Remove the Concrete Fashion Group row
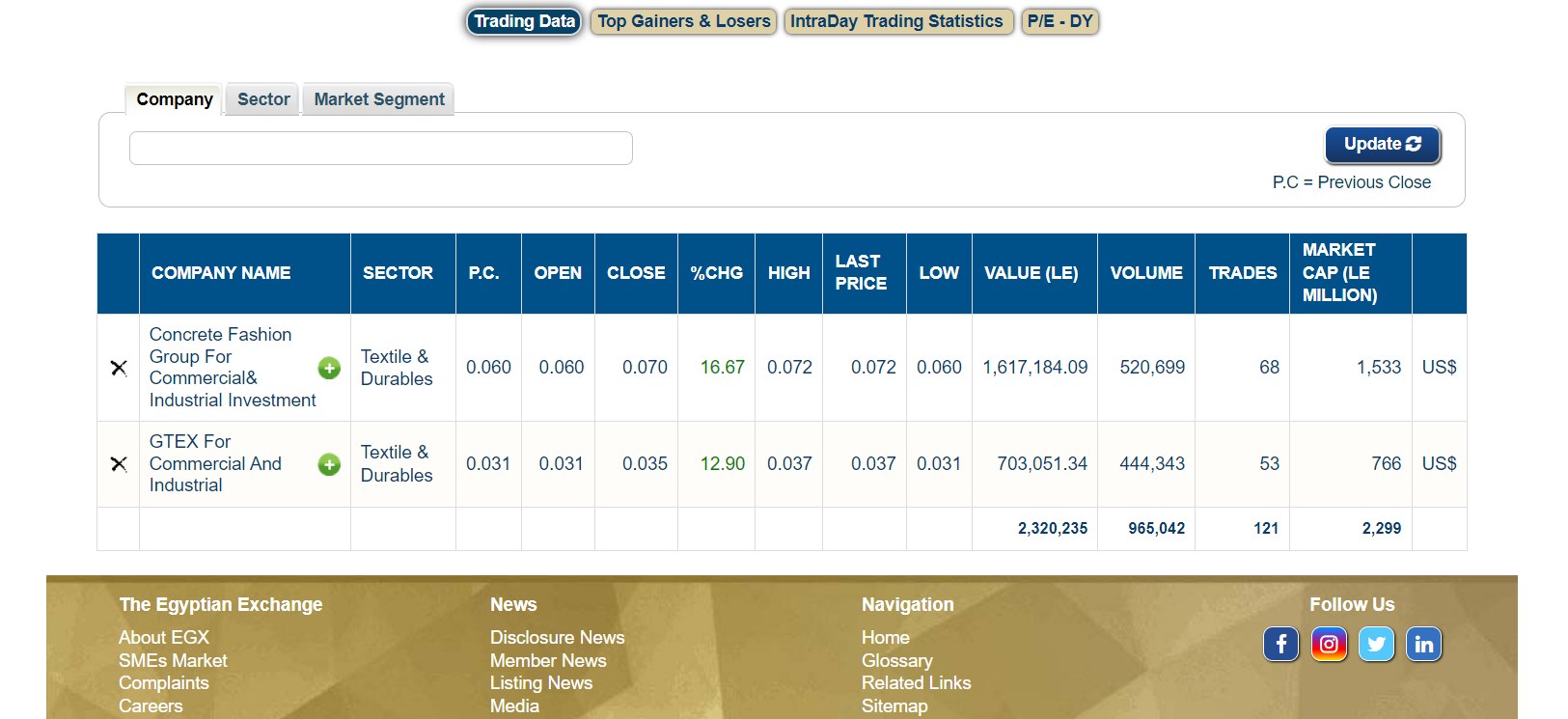1568x719 pixels. (119, 368)
